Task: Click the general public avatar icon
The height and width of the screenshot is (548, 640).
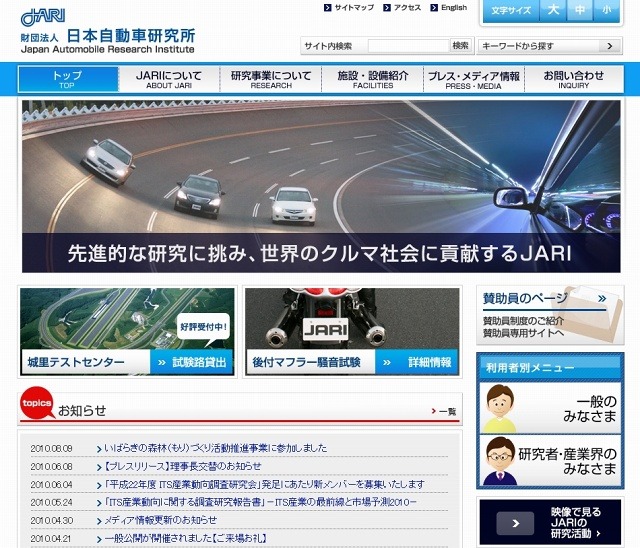Action: [x=501, y=409]
